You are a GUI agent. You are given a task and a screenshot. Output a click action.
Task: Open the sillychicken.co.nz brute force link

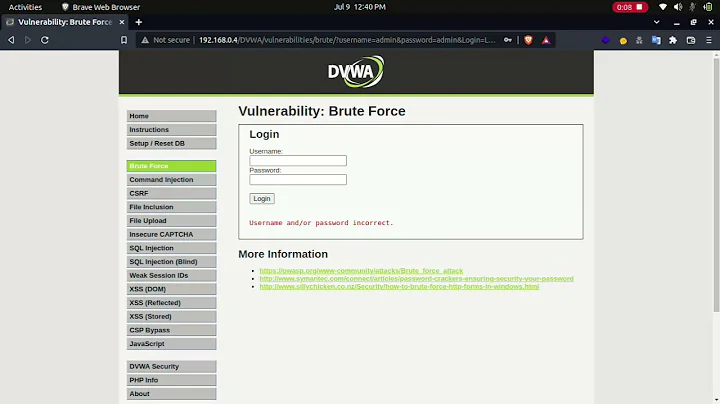[x=399, y=286]
